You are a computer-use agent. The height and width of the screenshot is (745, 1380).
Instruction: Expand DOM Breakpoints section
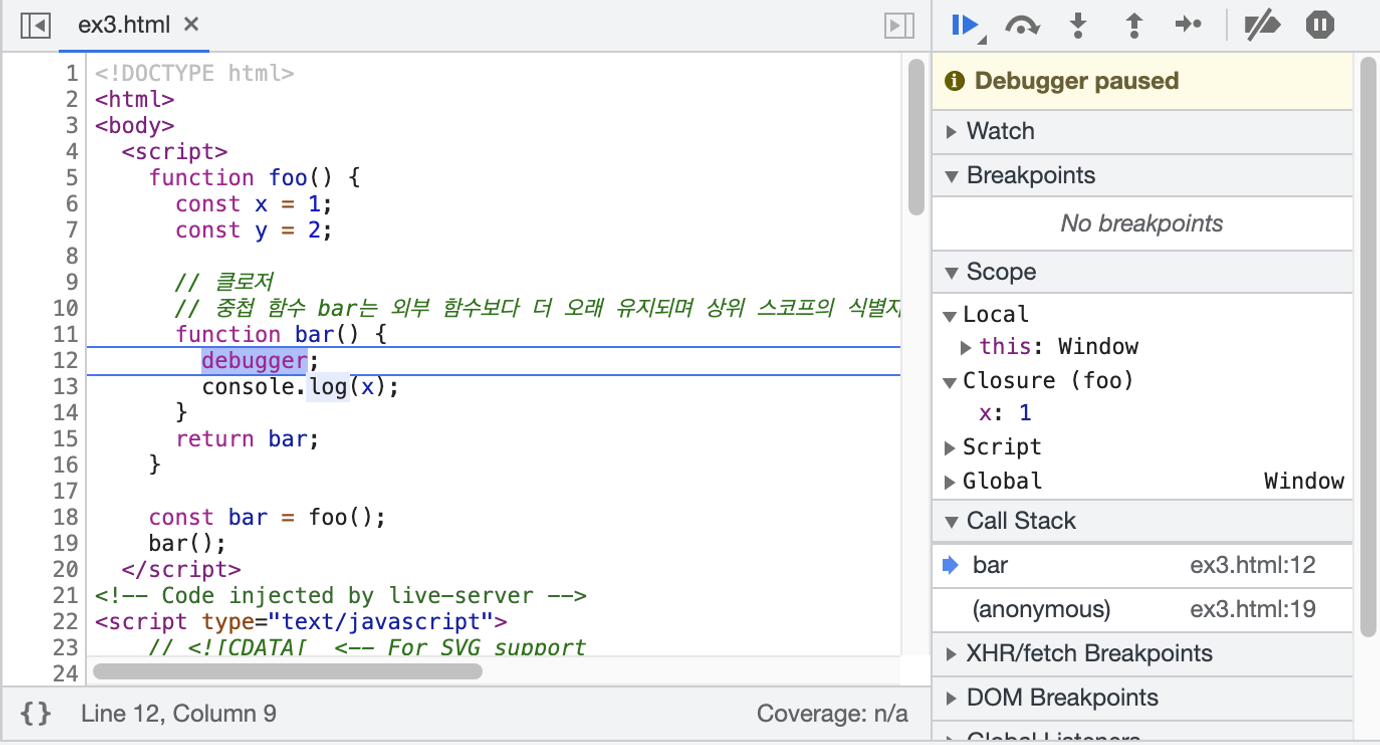(1142, 698)
